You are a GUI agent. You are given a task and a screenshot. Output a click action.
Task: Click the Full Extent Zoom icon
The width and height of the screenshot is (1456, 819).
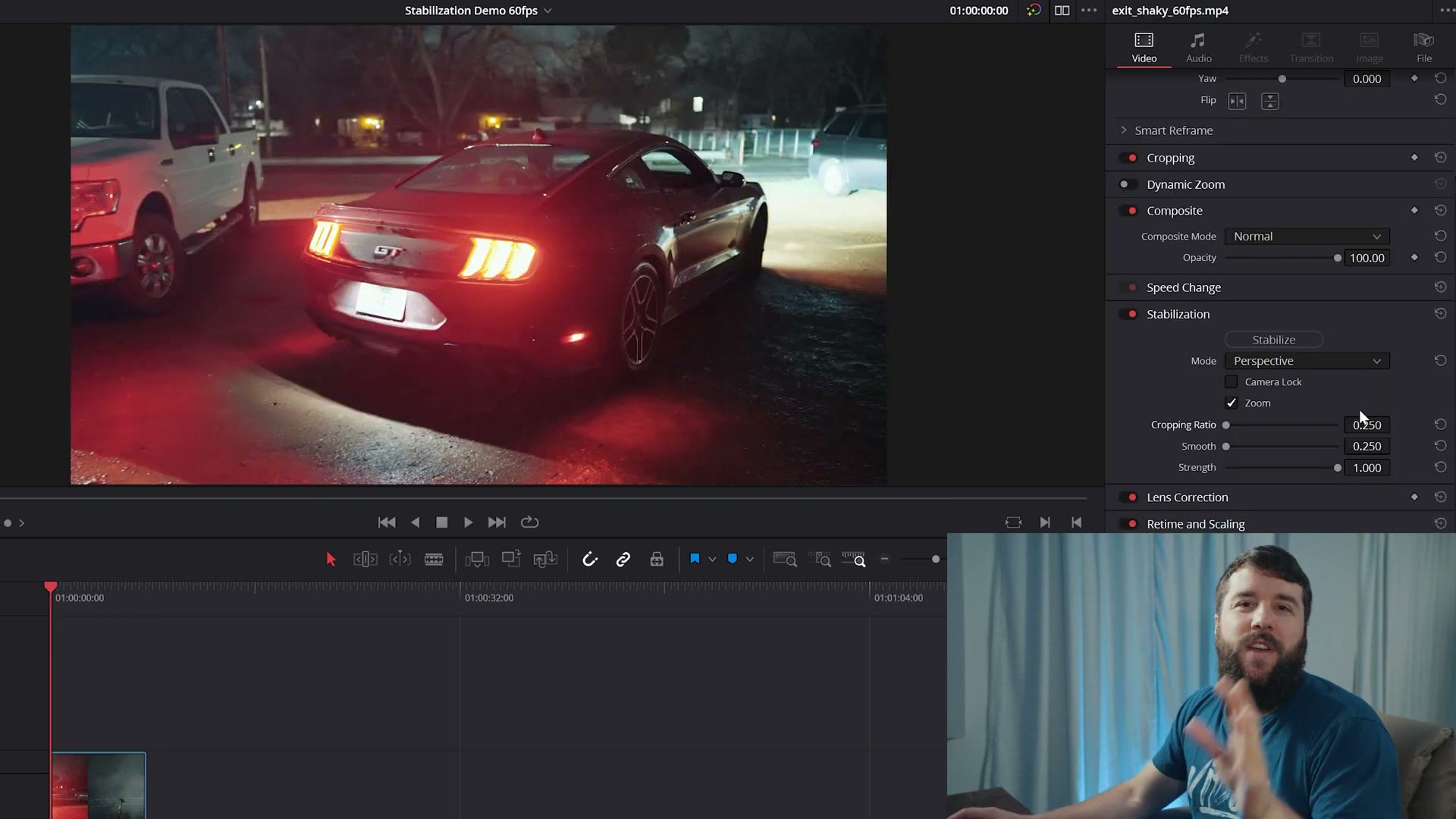click(785, 560)
